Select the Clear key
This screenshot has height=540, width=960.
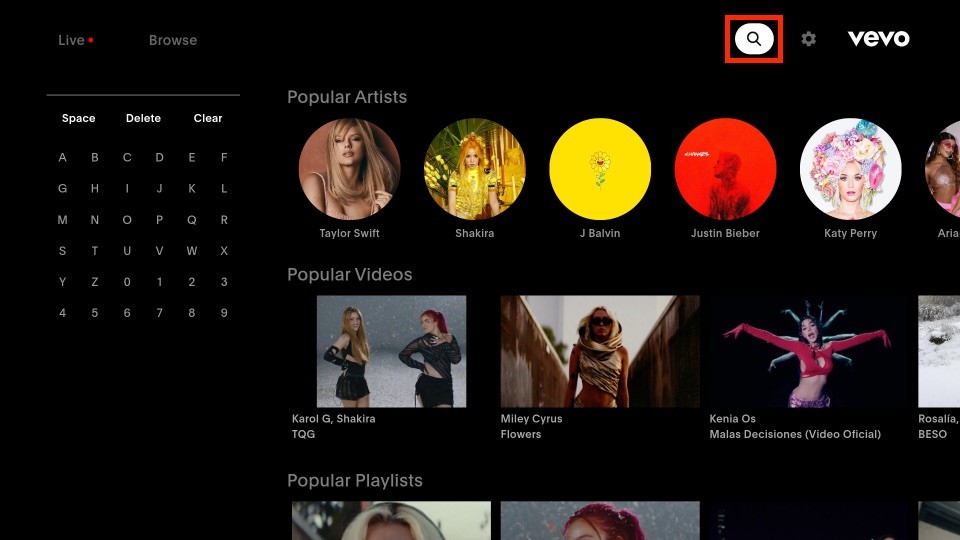pyautogui.click(x=208, y=118)
